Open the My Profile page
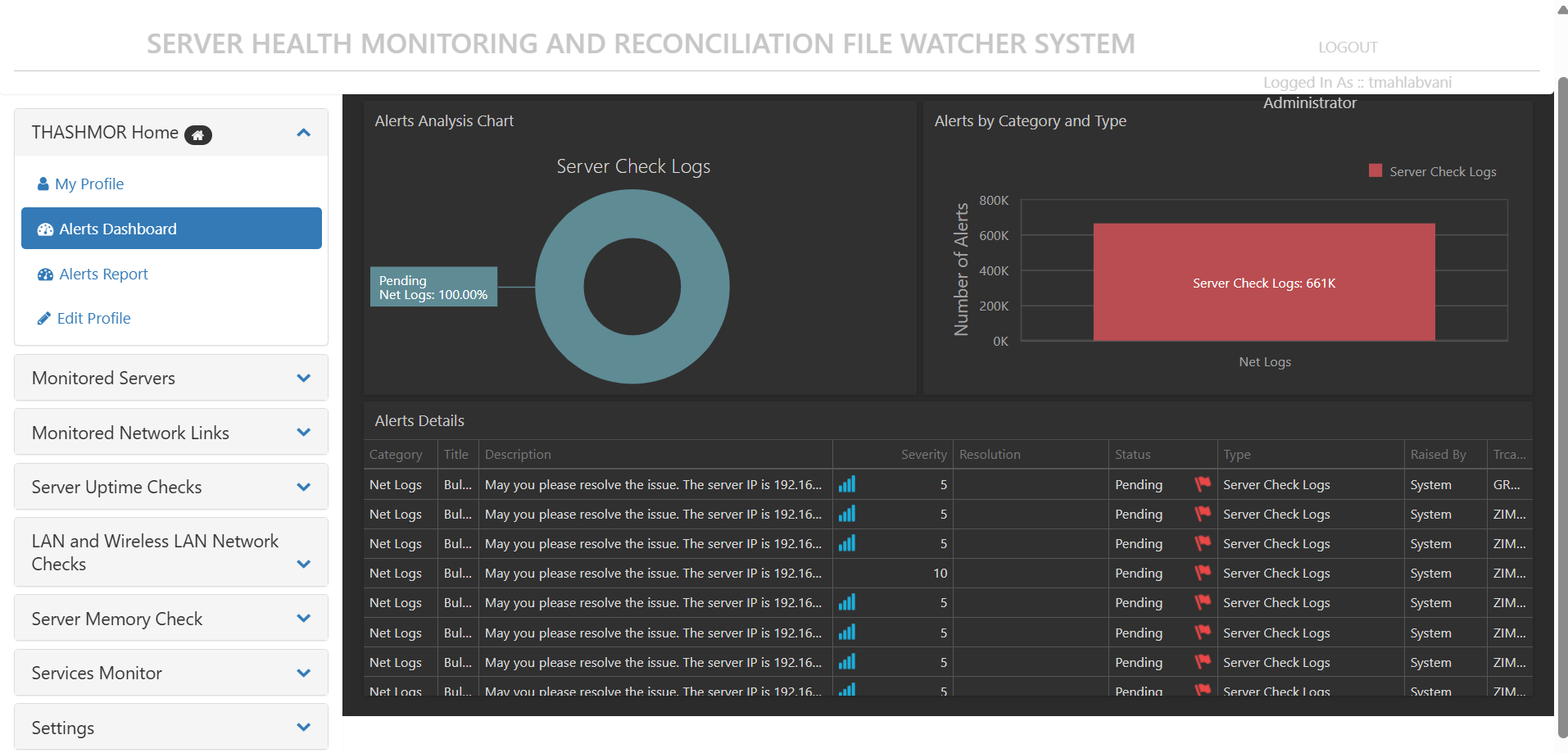This screenshot has width=1568, height=753. 89,184
